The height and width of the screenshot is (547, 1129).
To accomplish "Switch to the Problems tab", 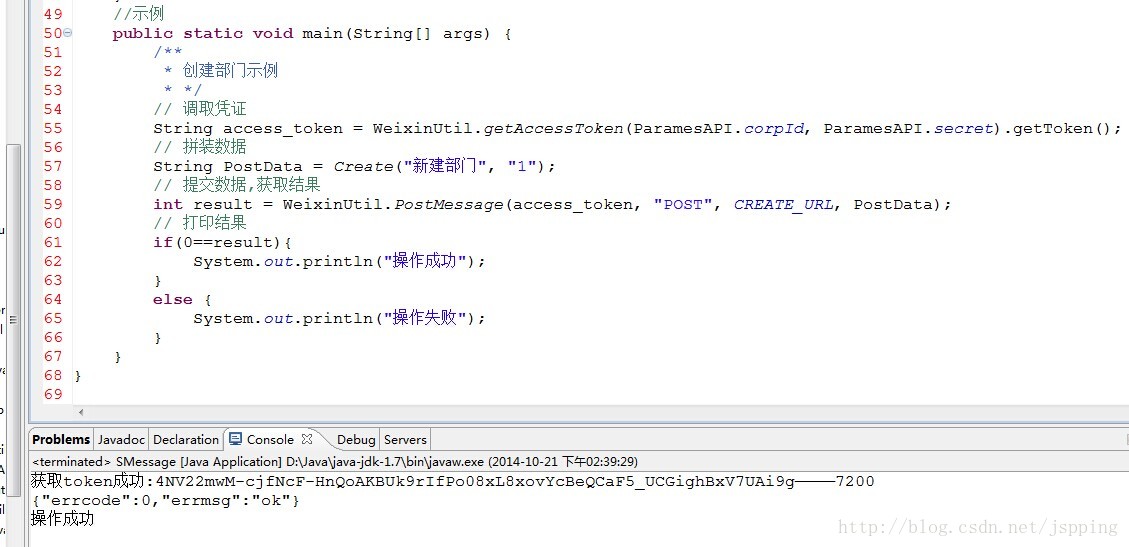I will (x=61, y=439).
